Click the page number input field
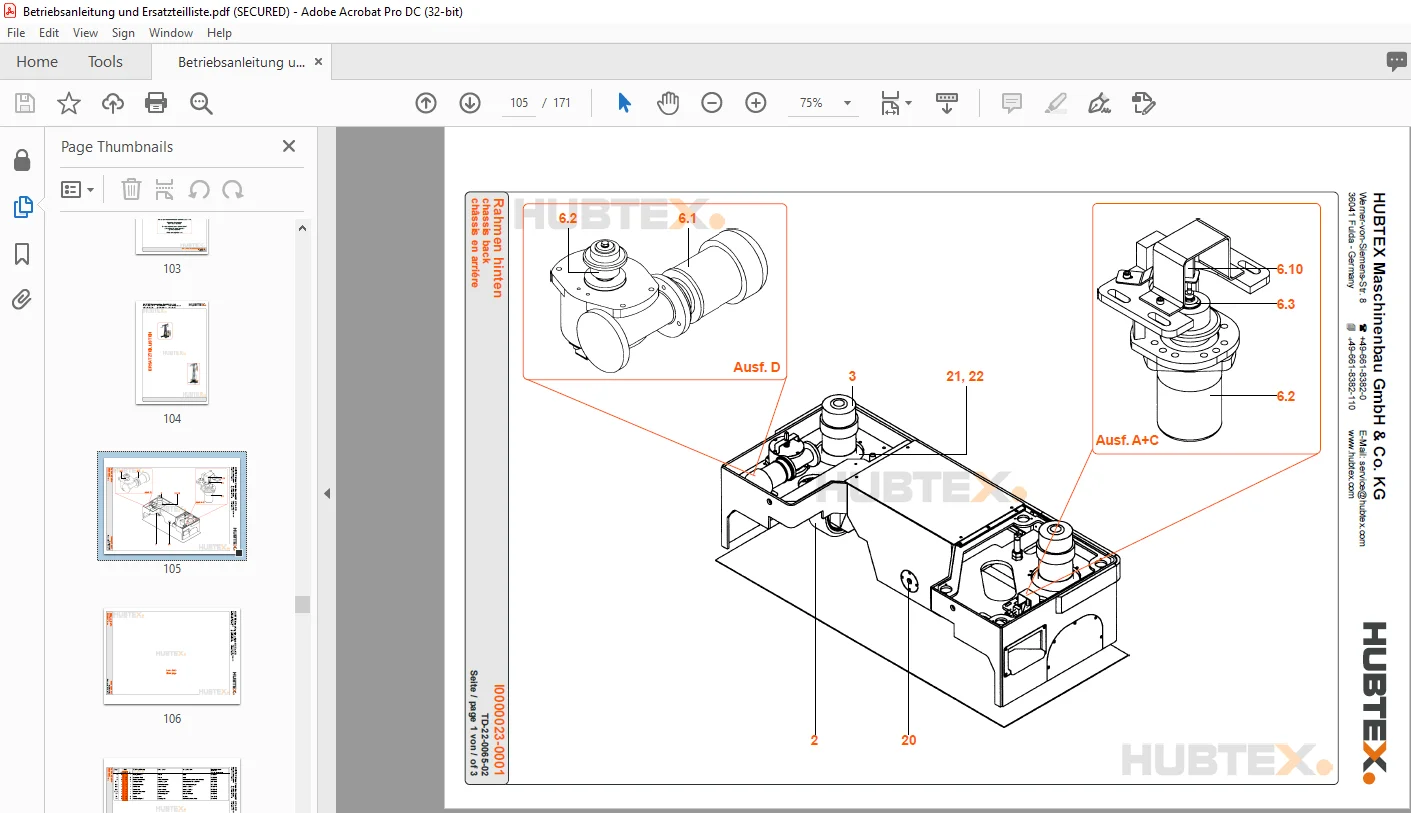The image size is (1411, 813). [x=519, y=103]
